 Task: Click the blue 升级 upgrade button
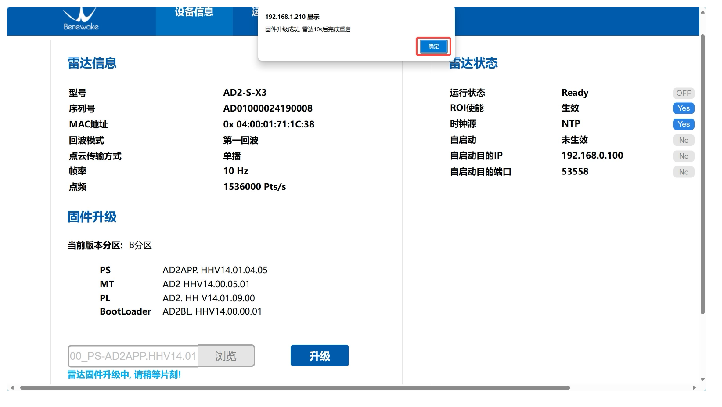[320, 356]
